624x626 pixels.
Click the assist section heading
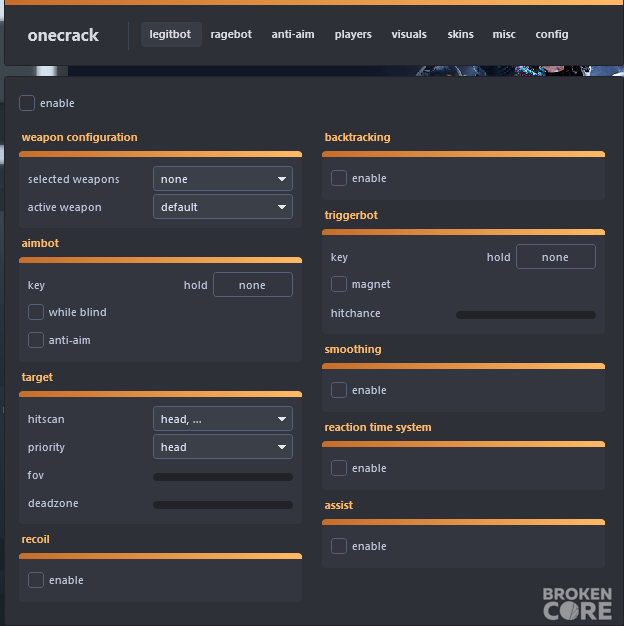[x=339, y=505]
